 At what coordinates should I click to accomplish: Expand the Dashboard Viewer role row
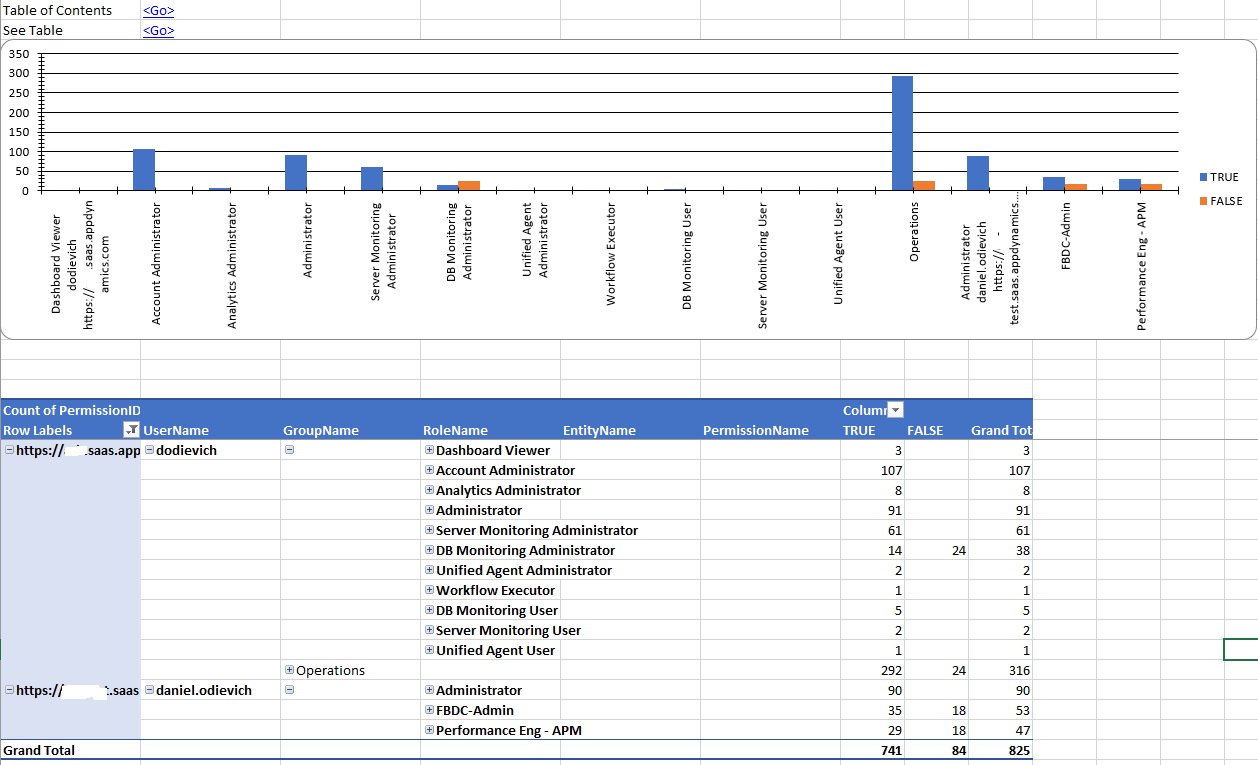tap(430, 450)
